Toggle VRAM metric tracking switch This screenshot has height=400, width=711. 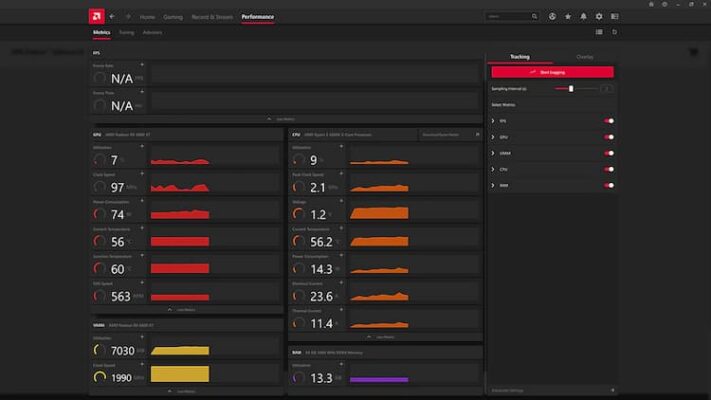click(609, 153)
